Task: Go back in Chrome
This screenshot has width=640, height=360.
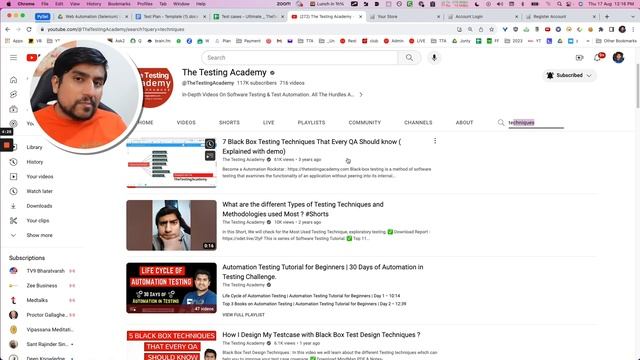Action: coord(8,29)
